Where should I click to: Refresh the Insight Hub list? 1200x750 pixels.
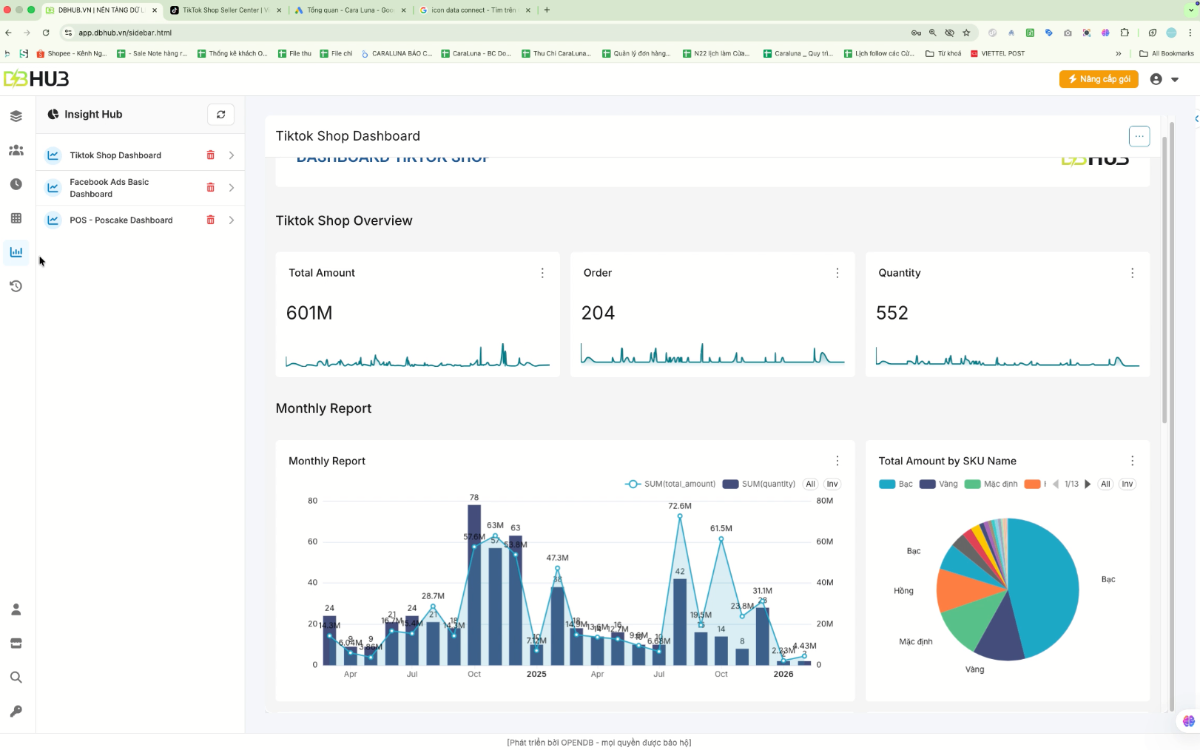[221, 114]
